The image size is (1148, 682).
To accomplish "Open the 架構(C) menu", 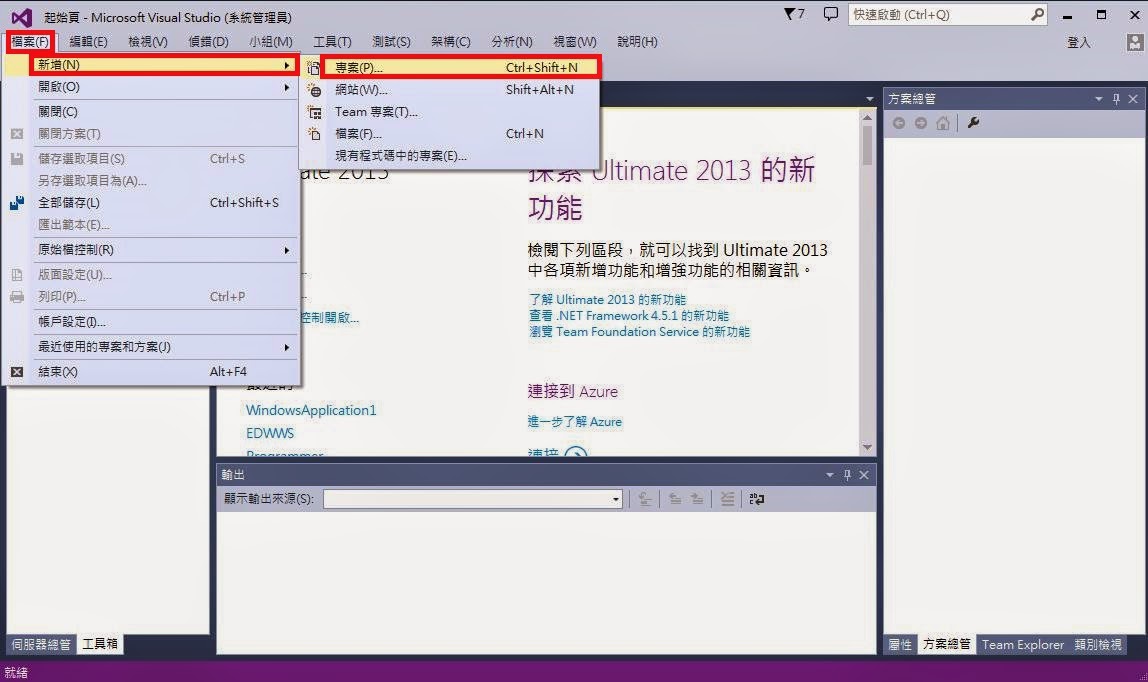I will point(450,42).
